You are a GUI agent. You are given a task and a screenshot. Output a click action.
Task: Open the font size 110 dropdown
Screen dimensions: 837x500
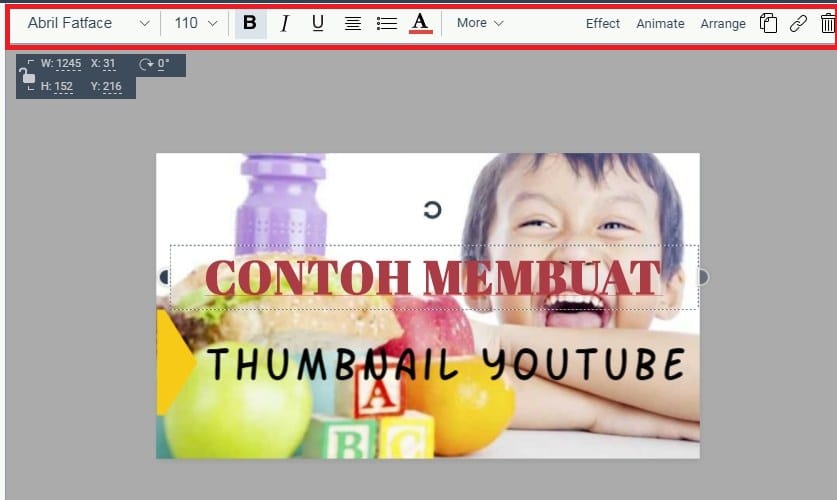[195, 23]
